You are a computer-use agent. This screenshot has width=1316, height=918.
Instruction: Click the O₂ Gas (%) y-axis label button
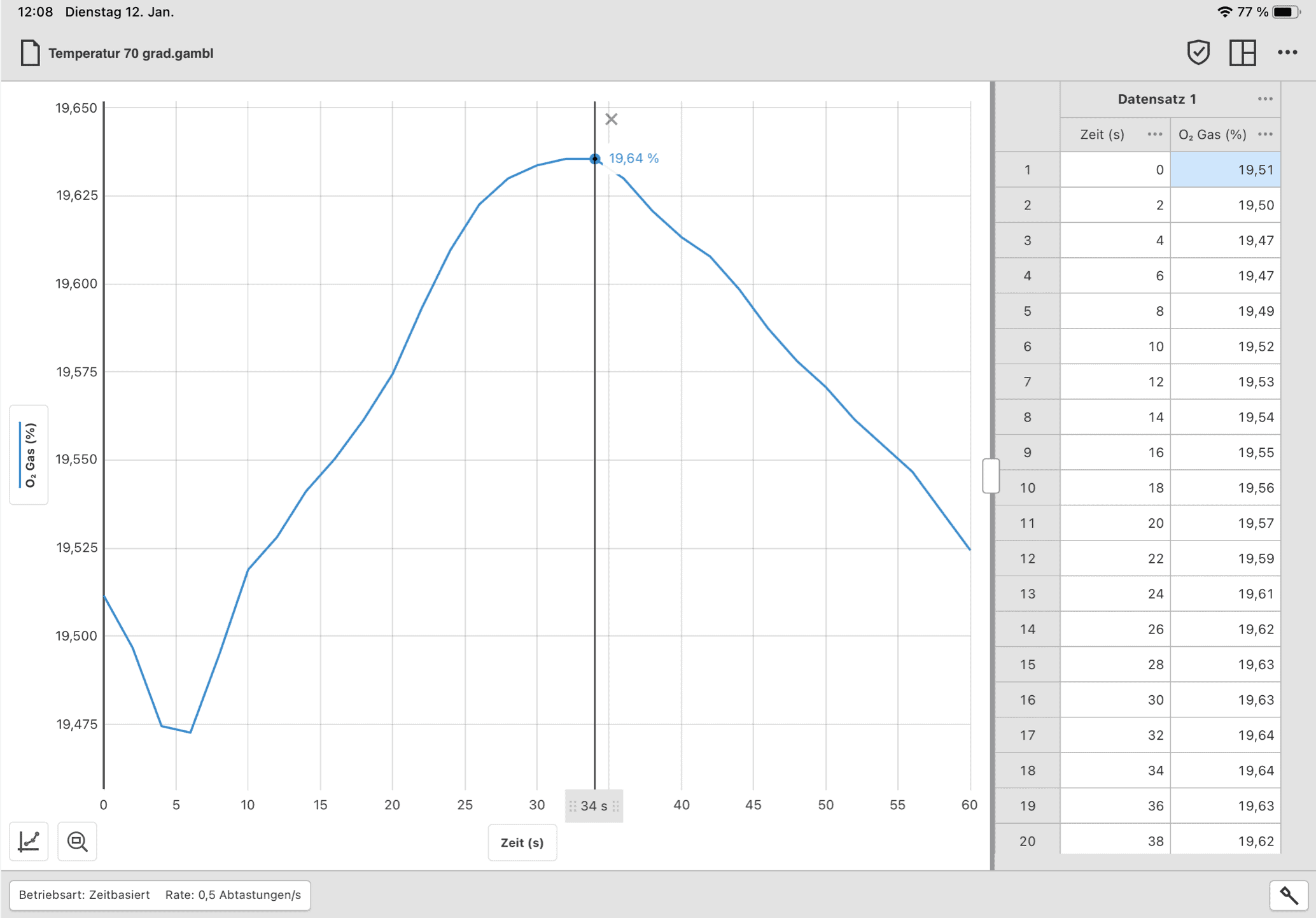29,455
